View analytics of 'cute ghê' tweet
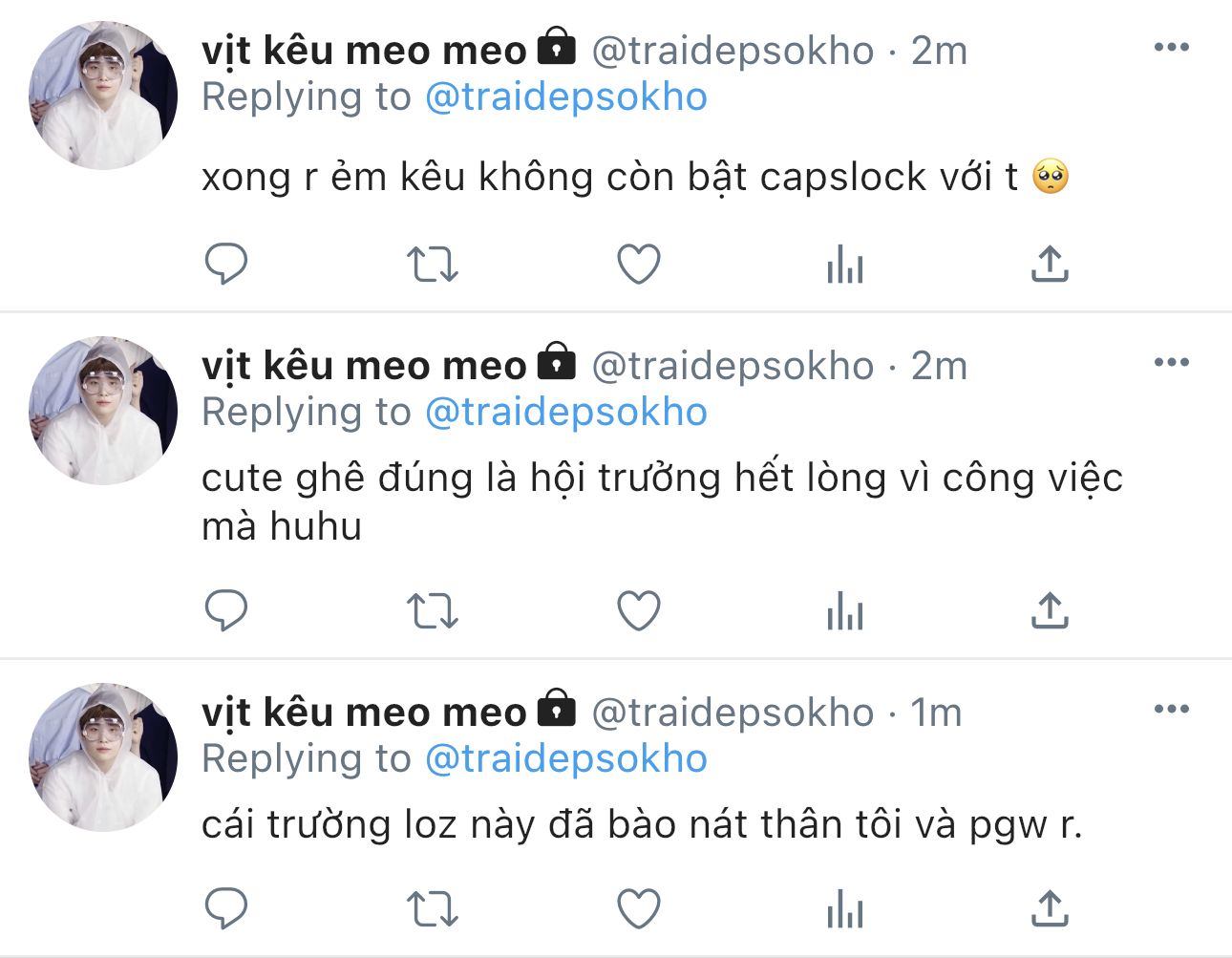The height and width of the screenshot is (958, 1232). [x=845, y=611]
